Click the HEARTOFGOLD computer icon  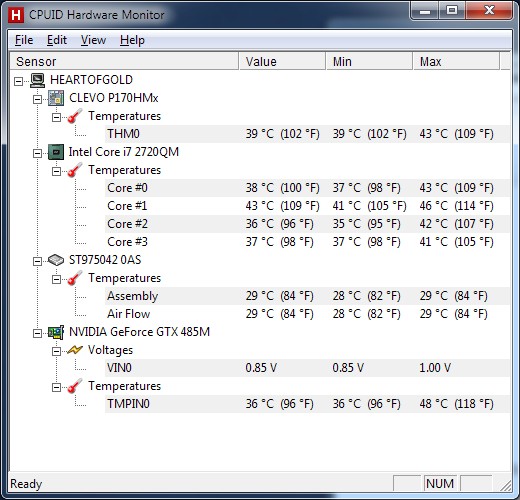coord(37,80)
